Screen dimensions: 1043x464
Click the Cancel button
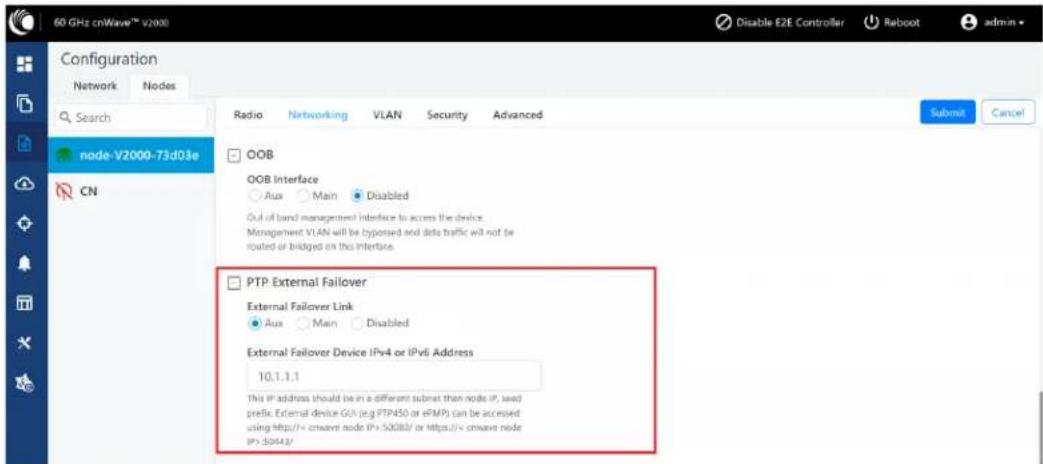tap(1007, 113)
